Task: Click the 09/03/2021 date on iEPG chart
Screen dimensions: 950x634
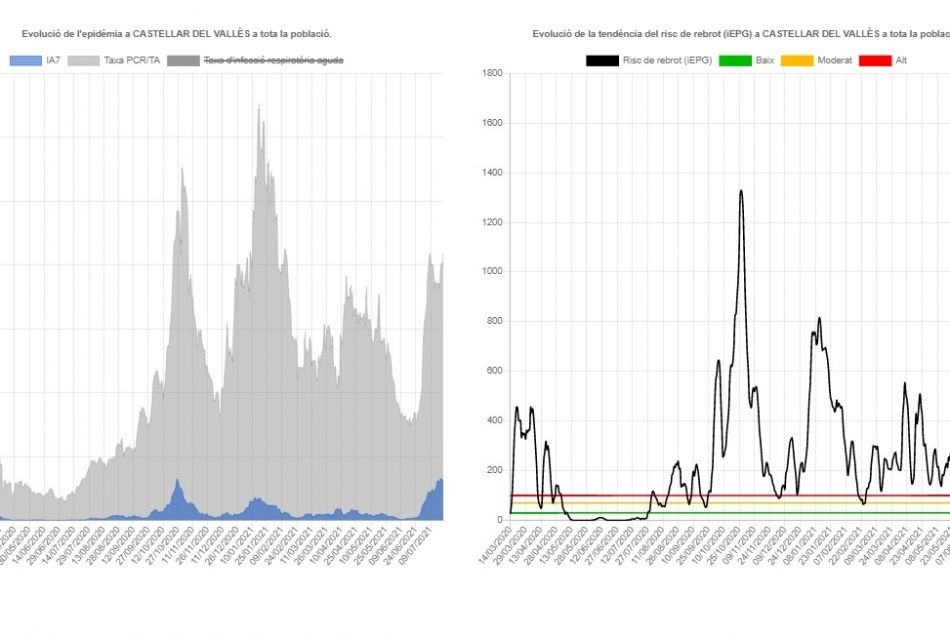Action: (x=860, y=544)
